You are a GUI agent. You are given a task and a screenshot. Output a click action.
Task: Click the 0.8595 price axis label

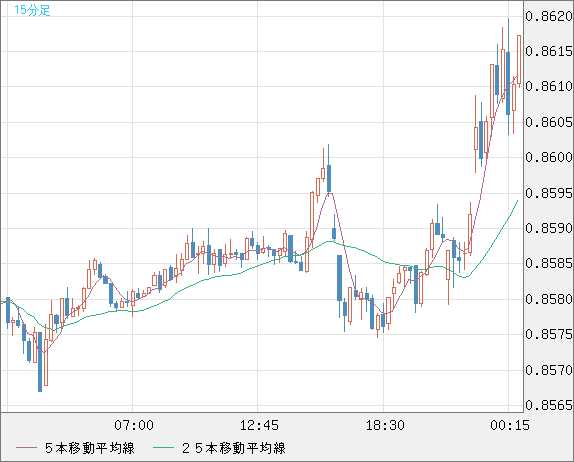549,193
